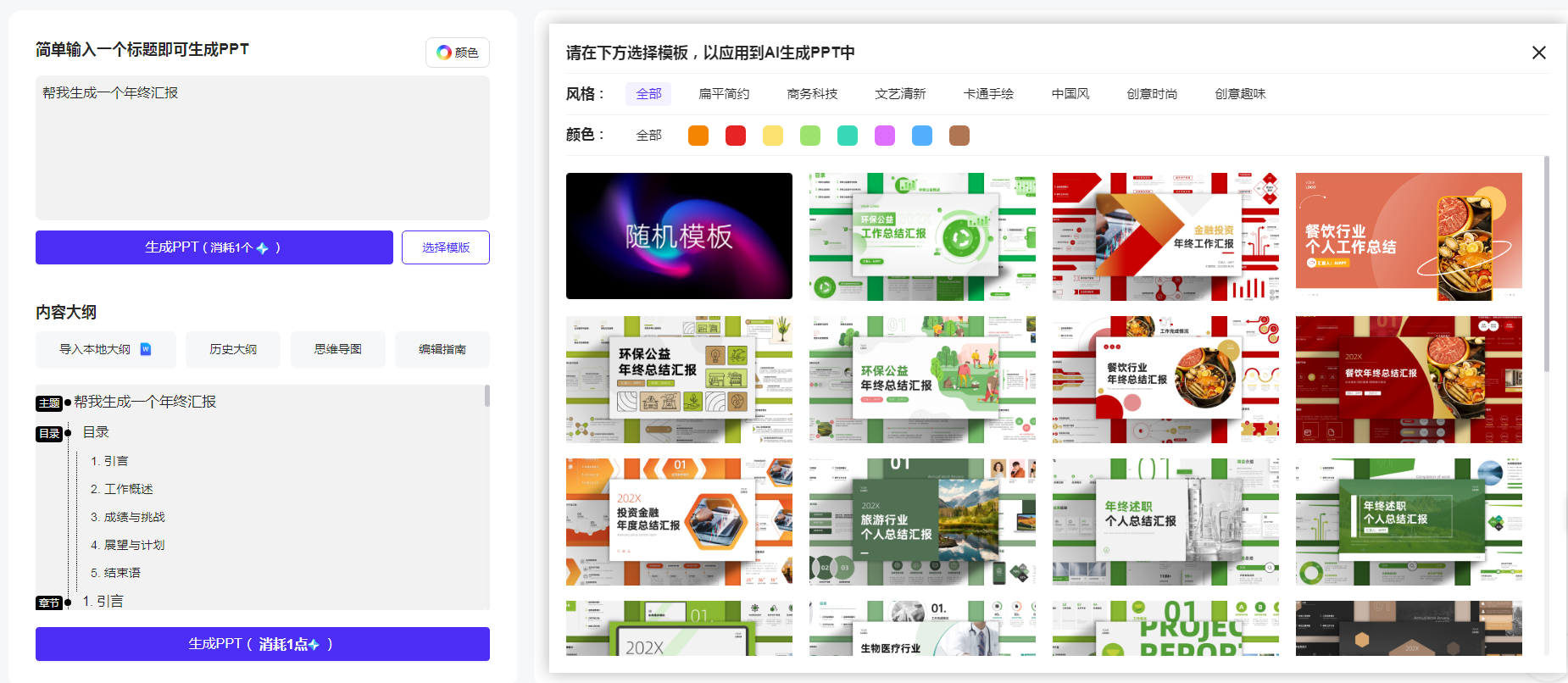Select 全部 style filter
1568x683 pixels.
[648, 94]
